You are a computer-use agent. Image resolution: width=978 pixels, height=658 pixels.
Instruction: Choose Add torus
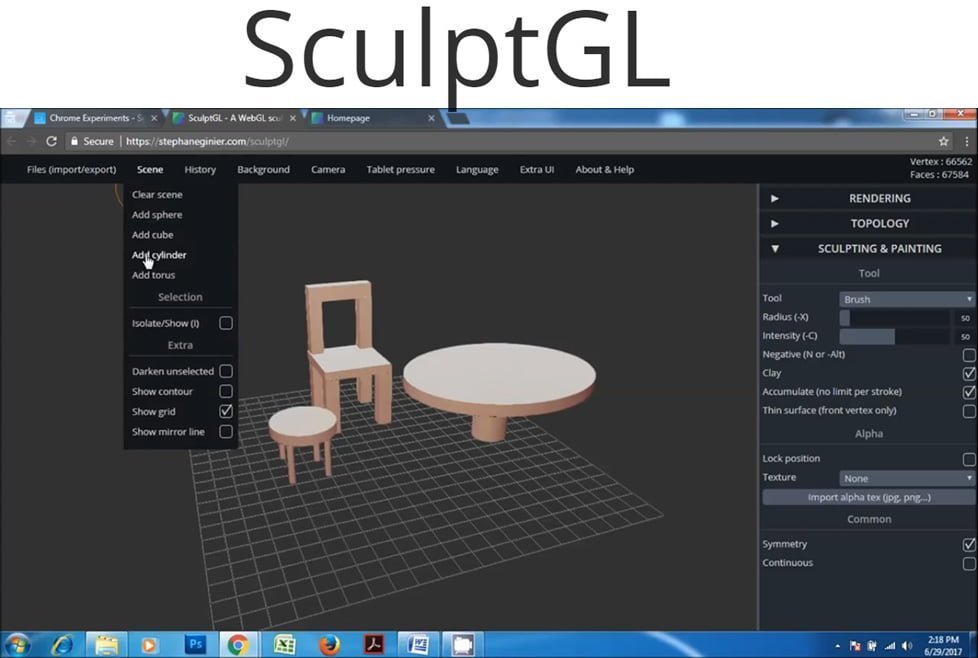153,275
